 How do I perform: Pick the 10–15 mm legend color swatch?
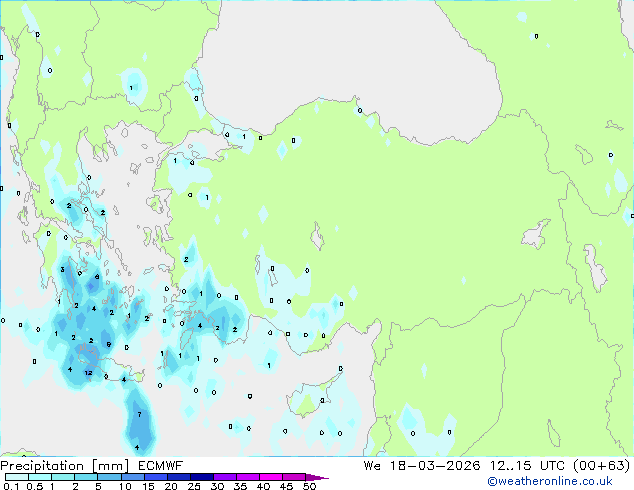point(133,477)
